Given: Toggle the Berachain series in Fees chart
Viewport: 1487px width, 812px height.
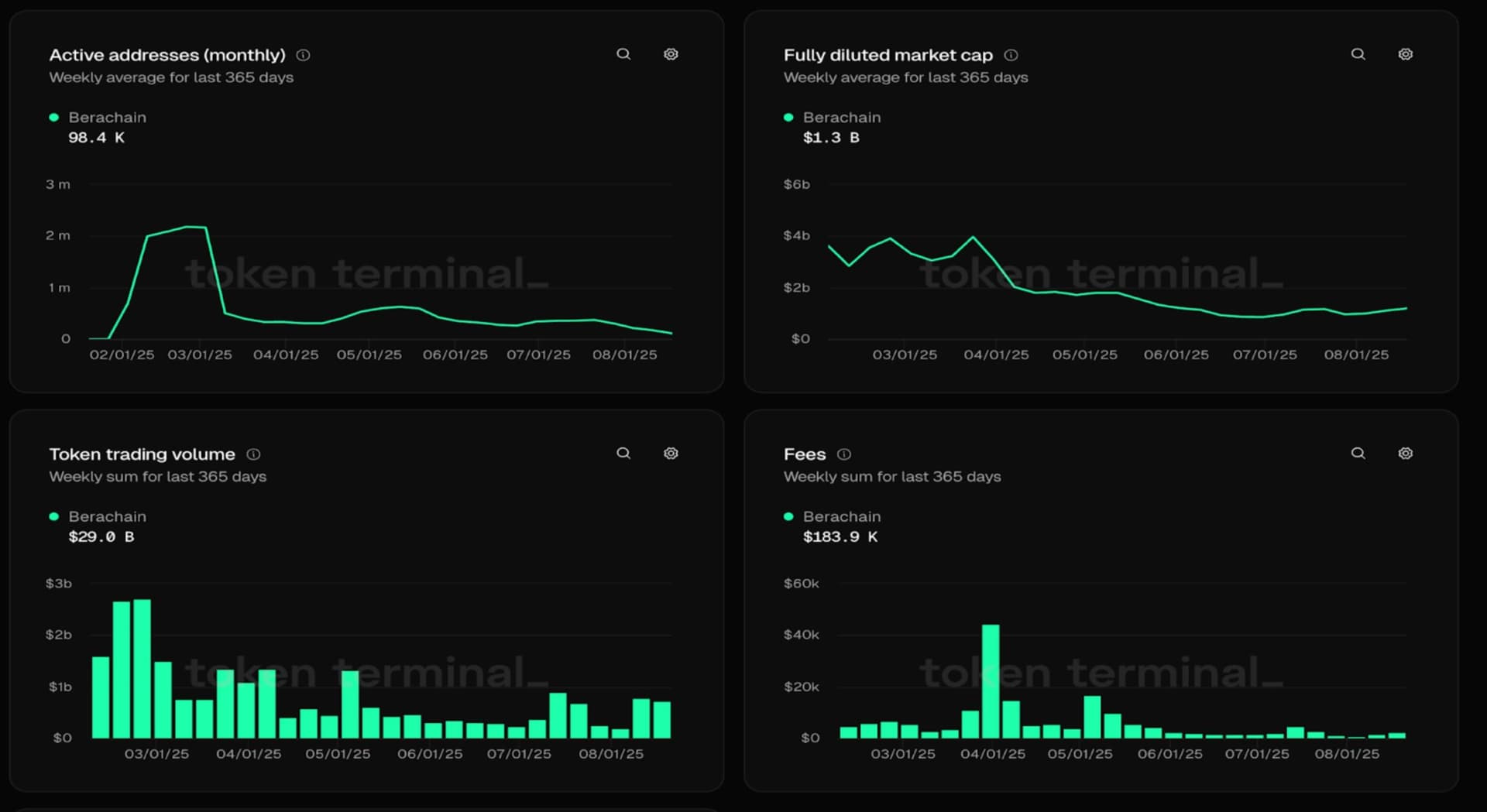Looking at the screenshot, I should click(842, 516).
